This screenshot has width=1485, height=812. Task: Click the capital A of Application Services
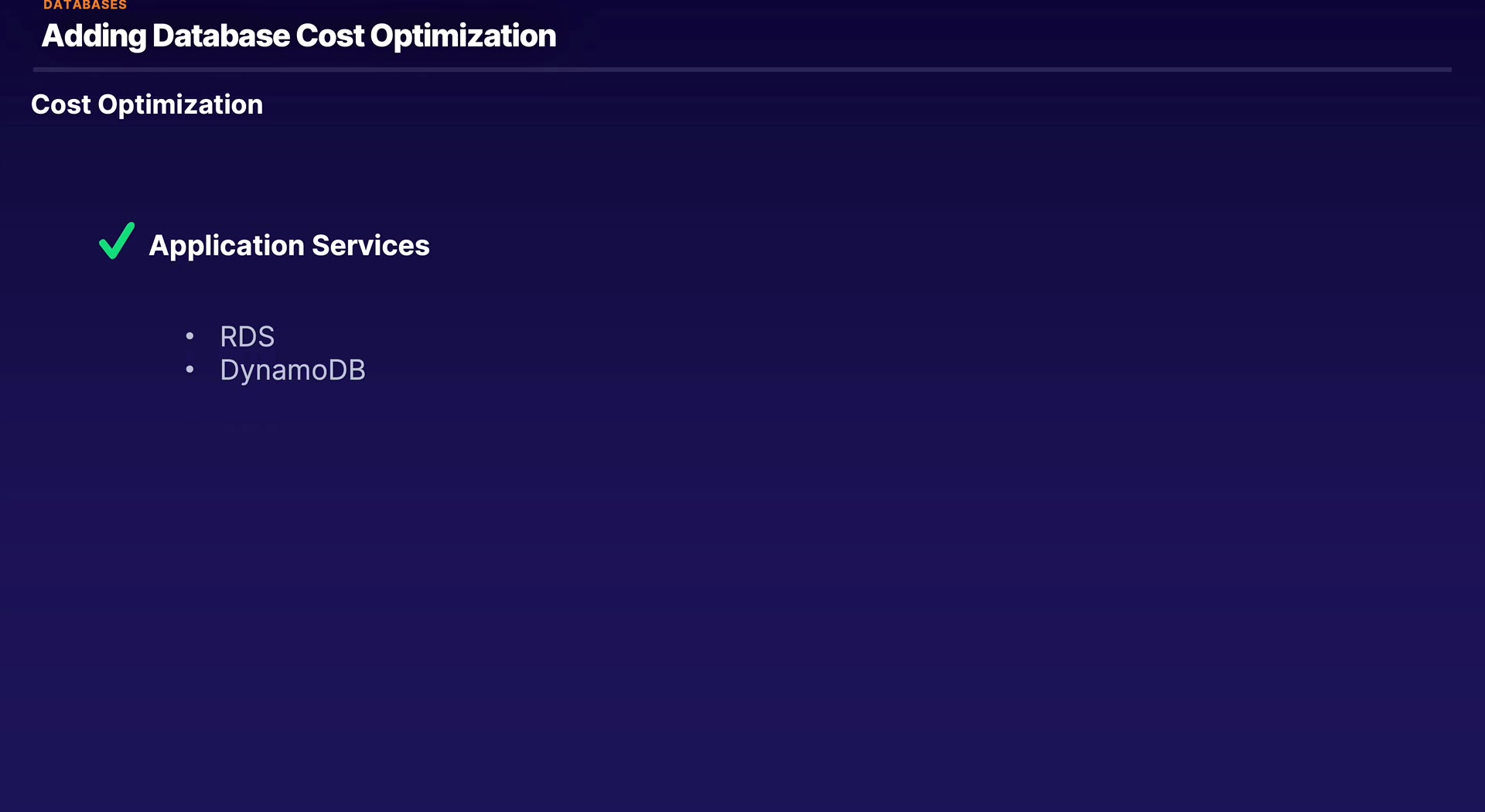pos(159,246)
